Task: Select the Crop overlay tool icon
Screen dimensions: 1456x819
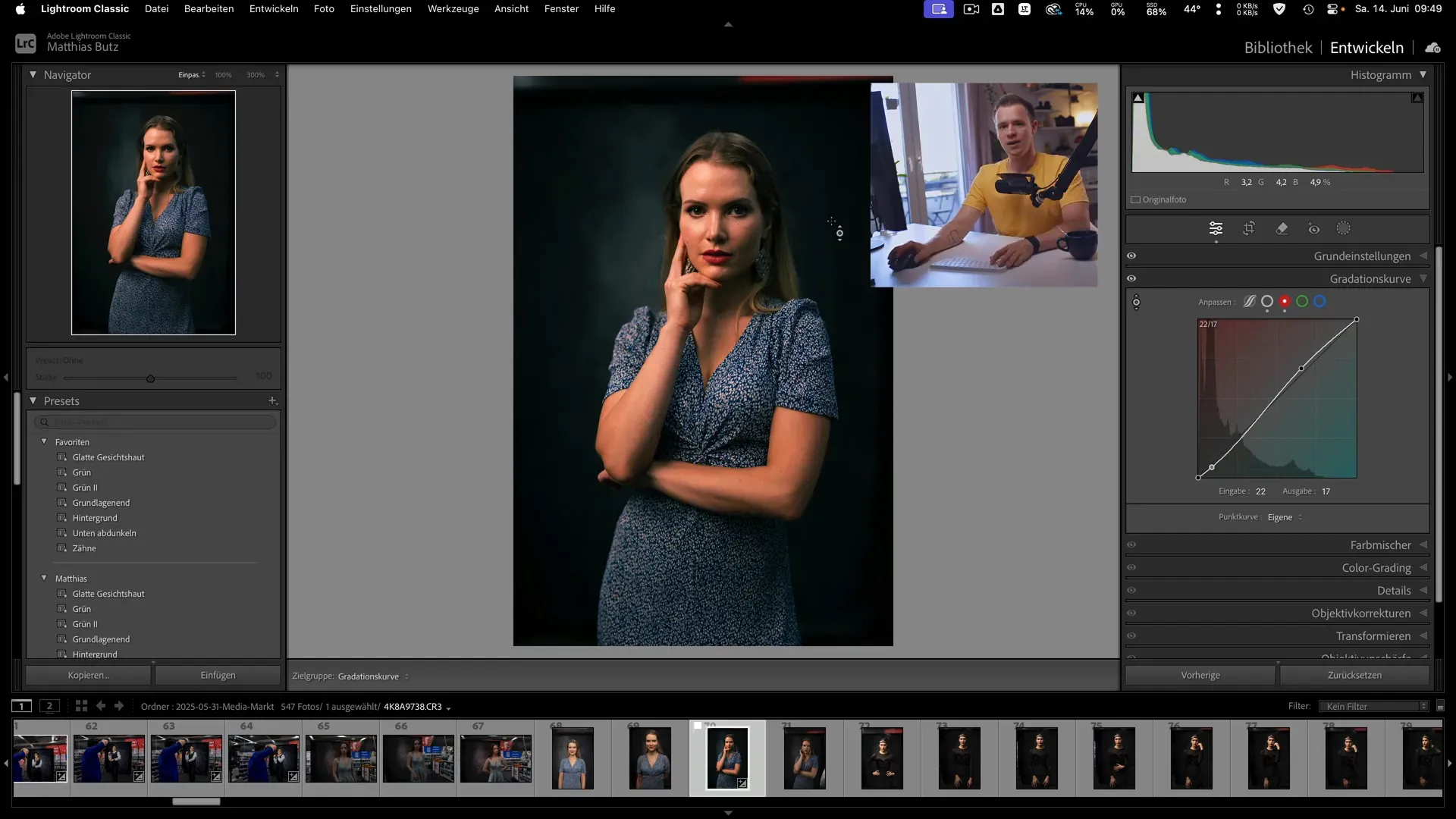Action: tap(1249, 228)
